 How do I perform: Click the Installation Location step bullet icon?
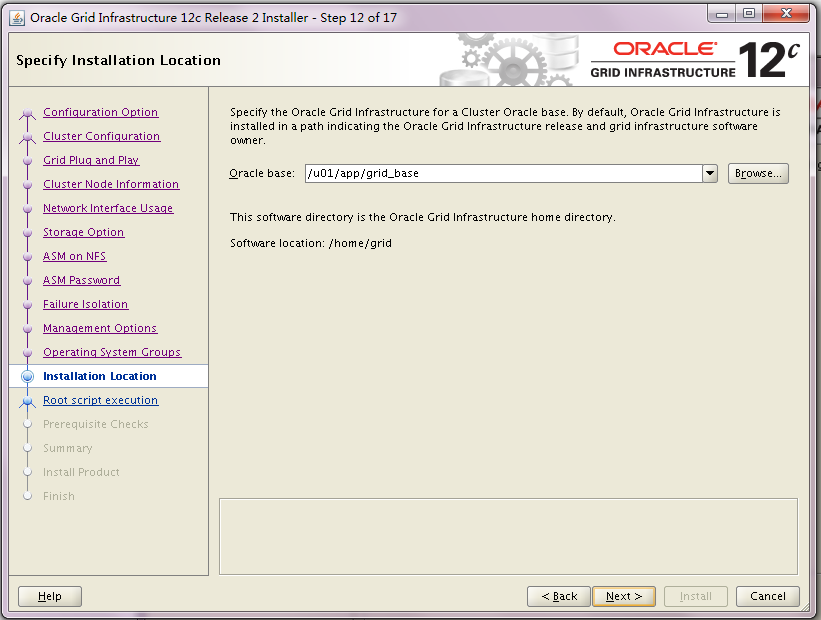click(x=27, y=377)
